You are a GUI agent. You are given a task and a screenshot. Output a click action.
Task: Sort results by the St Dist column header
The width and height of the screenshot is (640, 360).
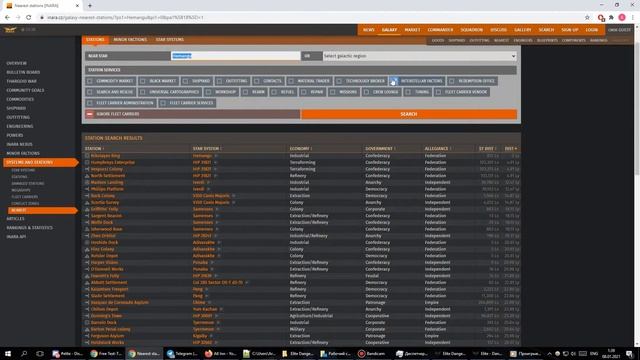click(487, 149)
